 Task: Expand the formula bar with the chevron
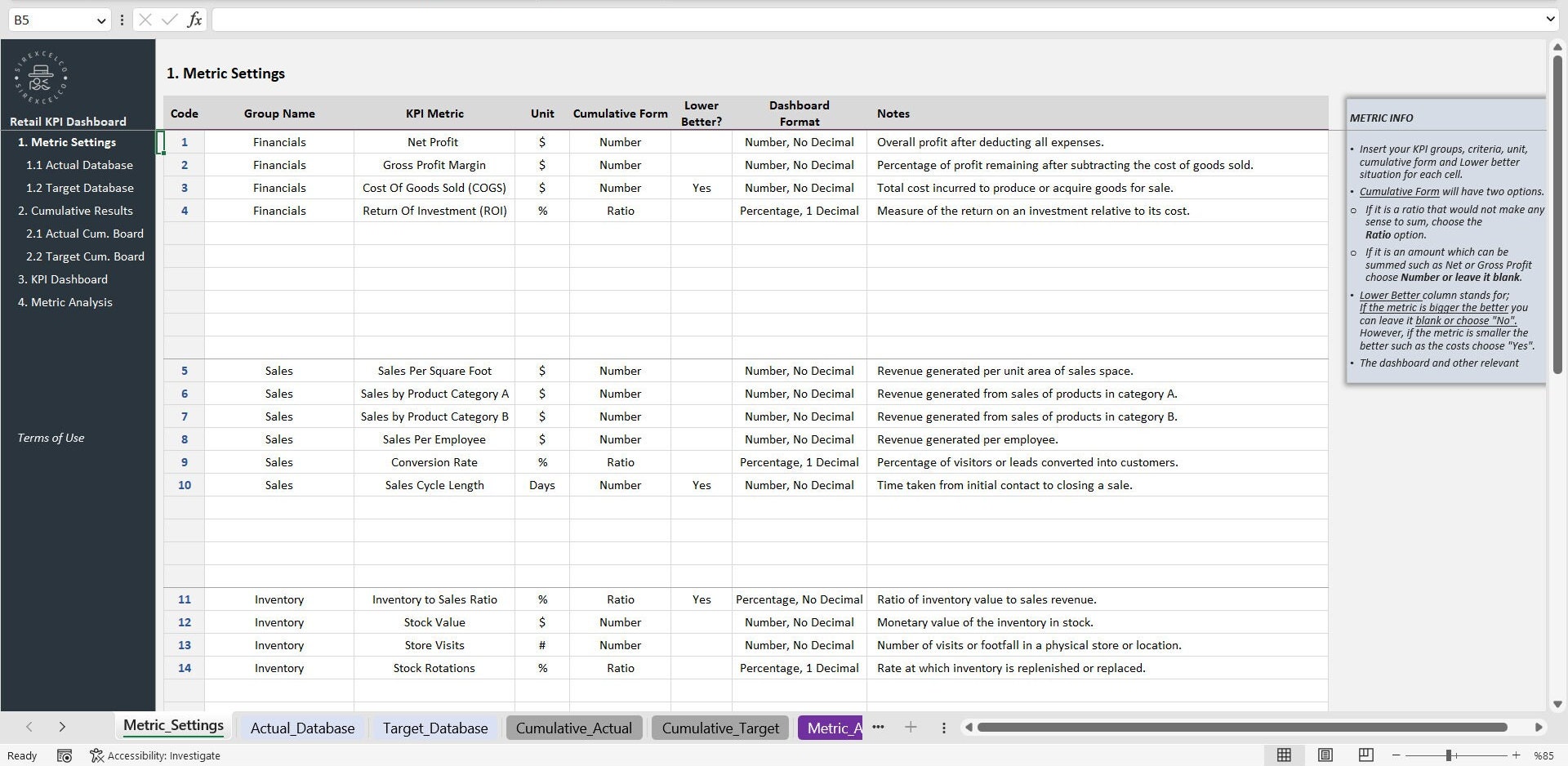click(1550, 19)
